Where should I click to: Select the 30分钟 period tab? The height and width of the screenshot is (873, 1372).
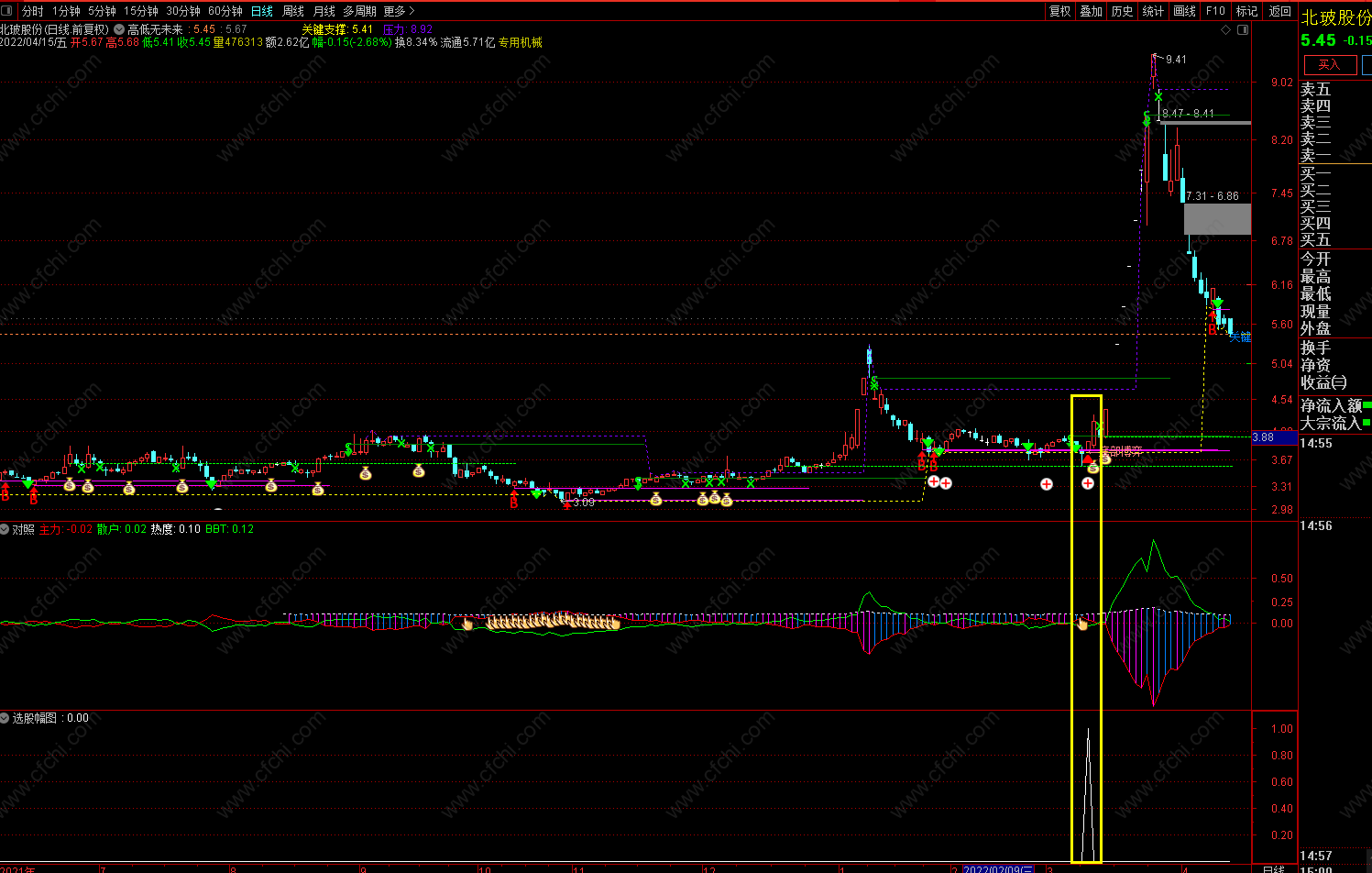[x=183, y=11]
